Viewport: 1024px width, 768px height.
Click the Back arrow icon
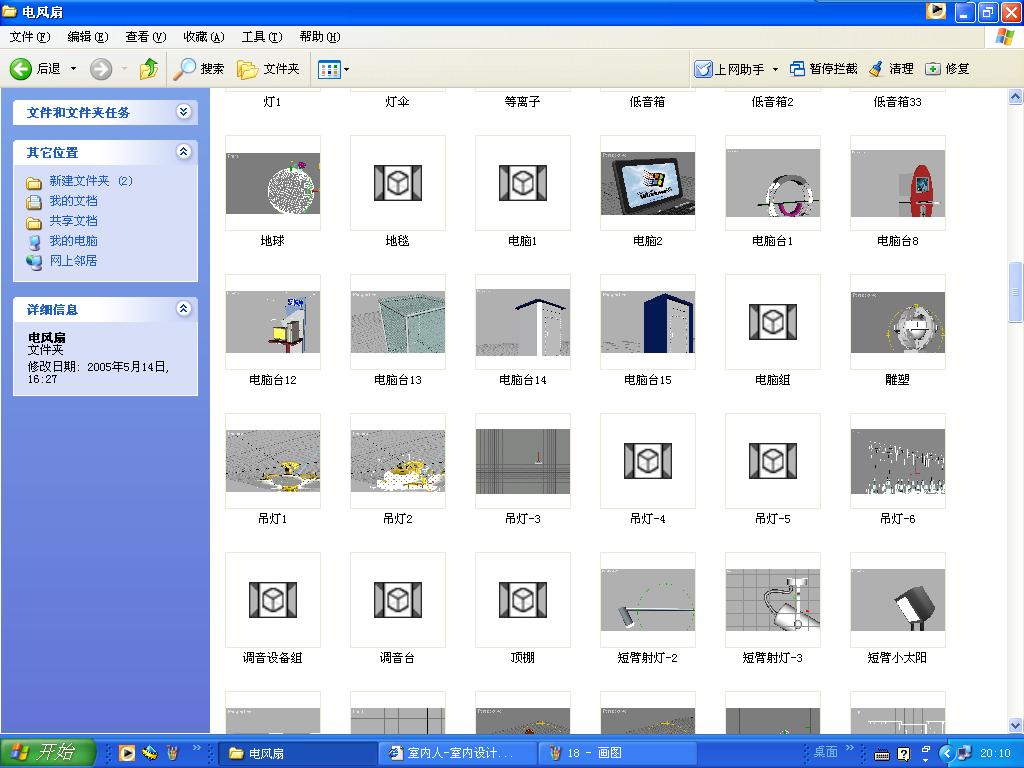(x=20, y=69)
